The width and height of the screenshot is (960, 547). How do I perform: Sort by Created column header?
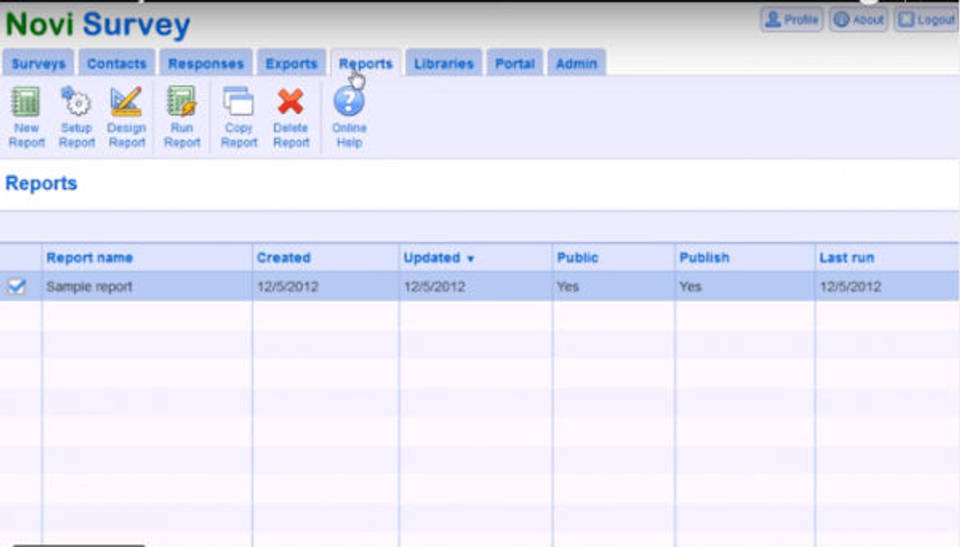tap(284, 258)
